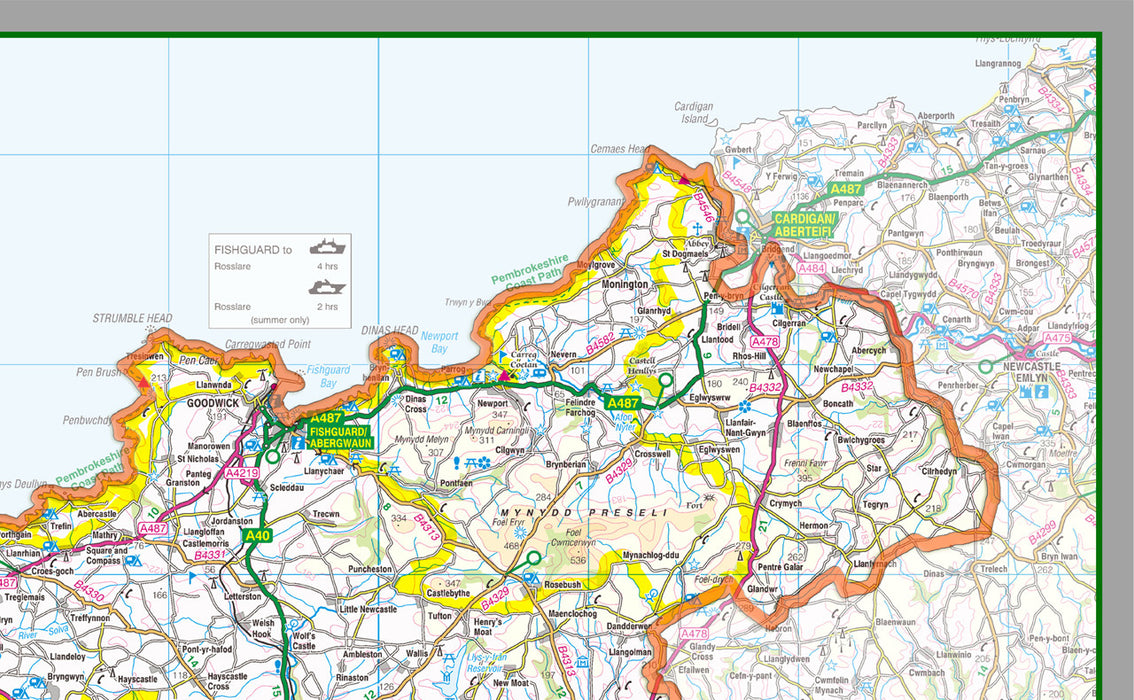This screenshot has height=700, width=1134.
Task: Select the blue flag icon near Gwbert
Action: pos(737,163)
